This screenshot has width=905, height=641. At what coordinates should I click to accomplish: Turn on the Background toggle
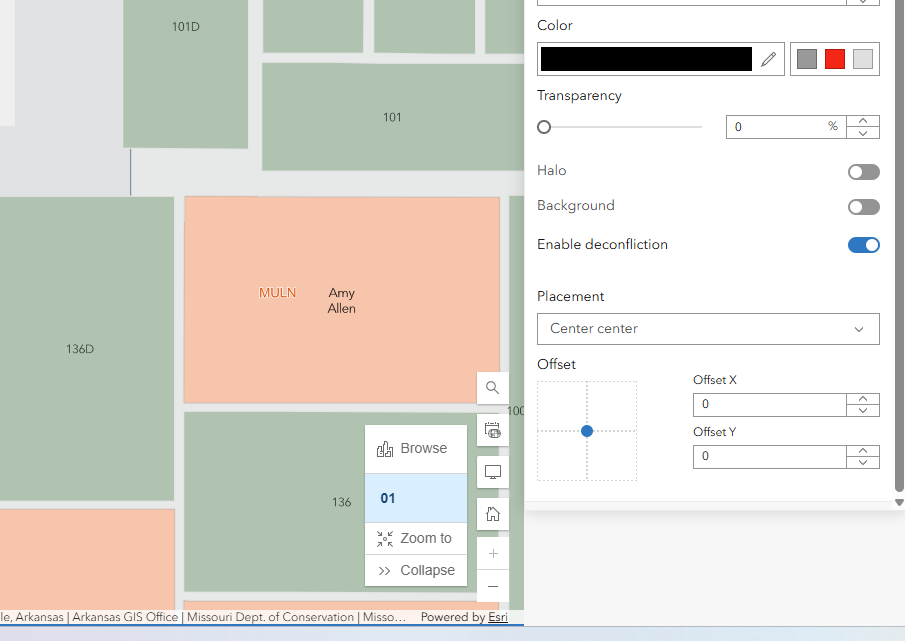[863, 207]
